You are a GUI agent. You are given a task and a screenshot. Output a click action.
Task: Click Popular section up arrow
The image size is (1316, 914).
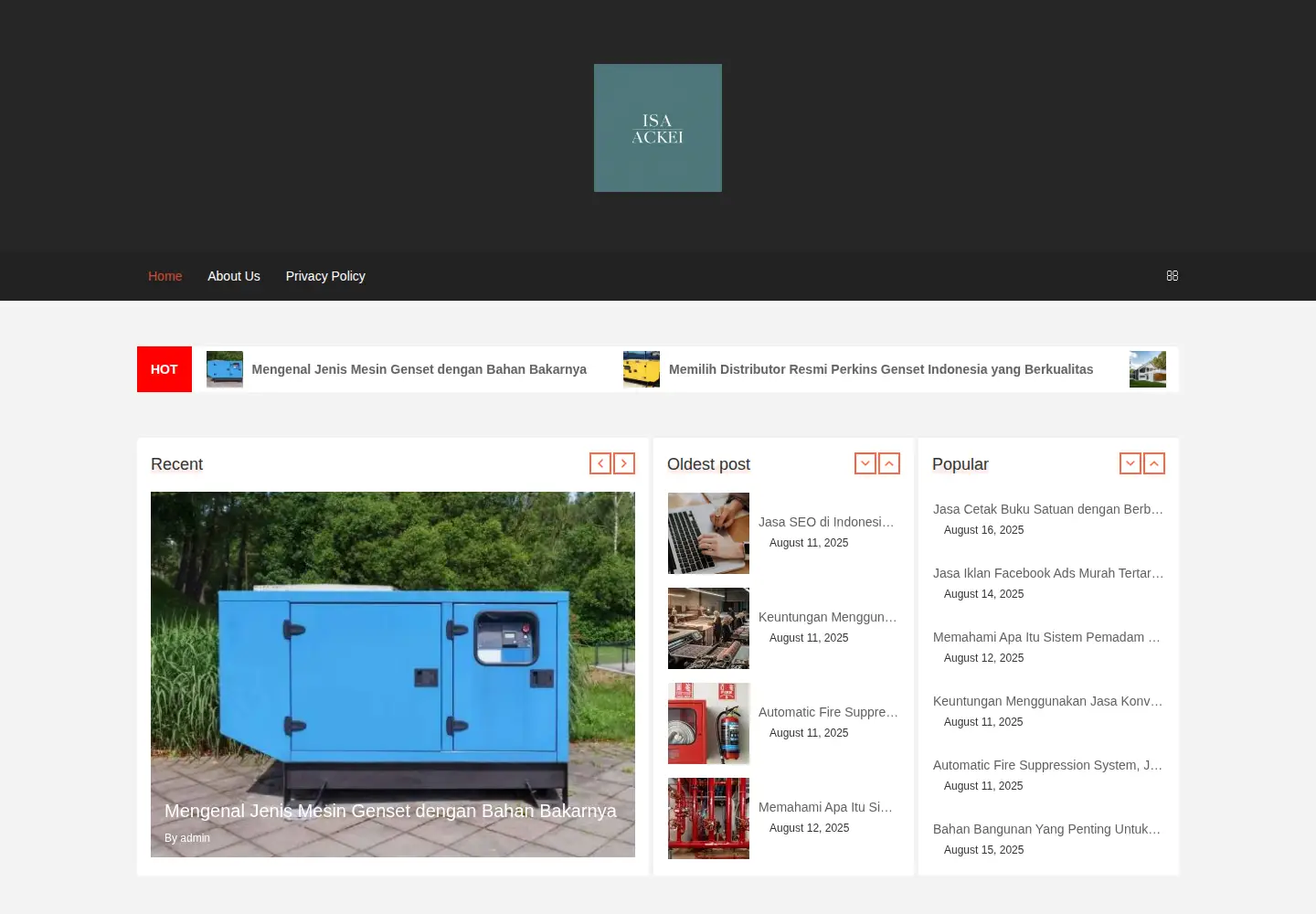tap(1154, 463)
